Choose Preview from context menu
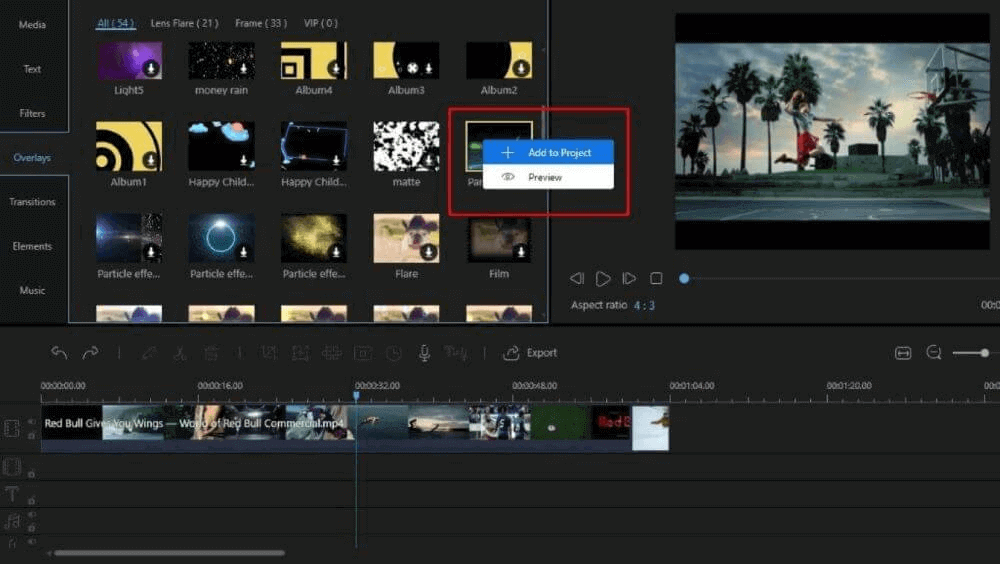The height and width of the screenshot is (564, 1000). [545, 177]
